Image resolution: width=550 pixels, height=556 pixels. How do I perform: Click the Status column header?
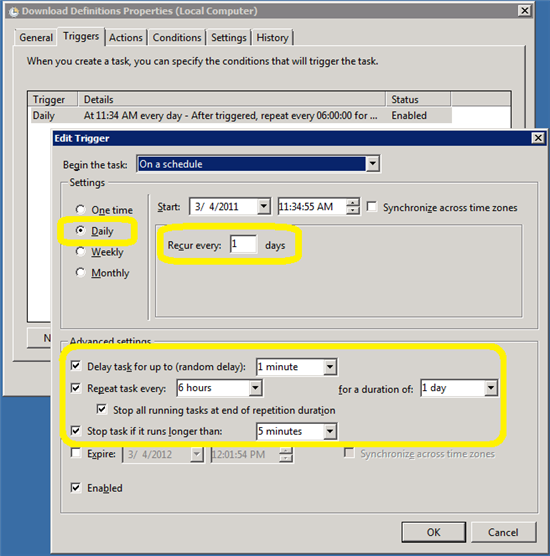coord(418,99)
